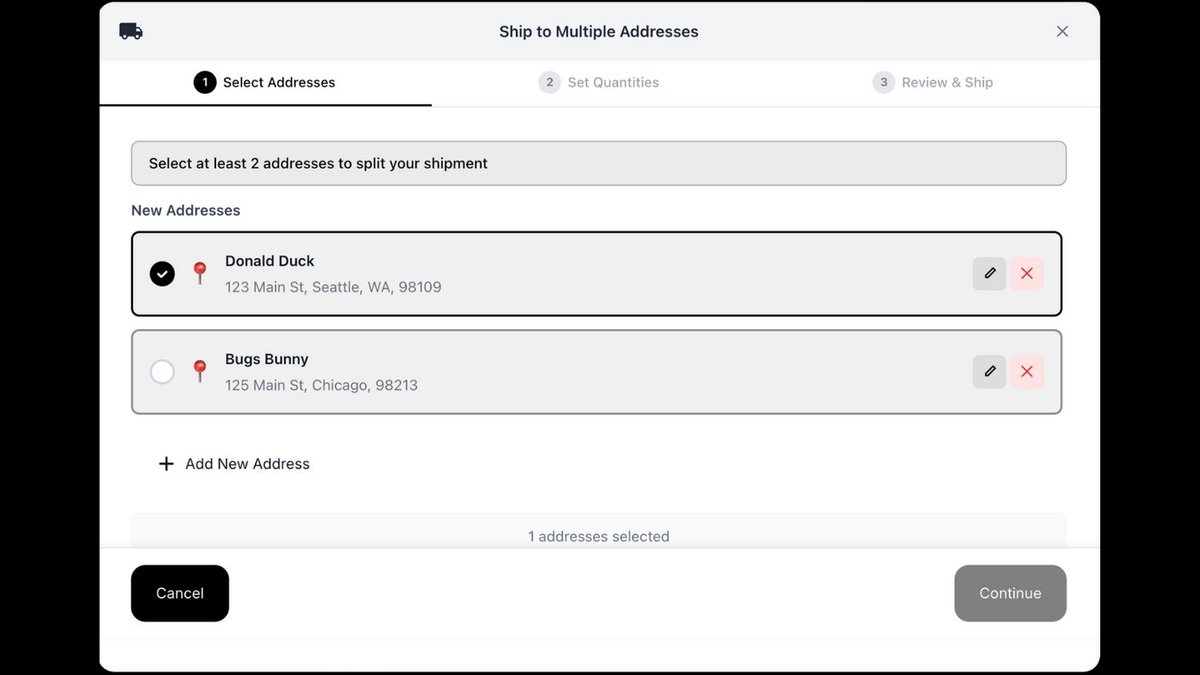Viewport: 1200px width, 675px height.
Task: Click the 1 addresses selected status text
Action: (x=599, y=536)
